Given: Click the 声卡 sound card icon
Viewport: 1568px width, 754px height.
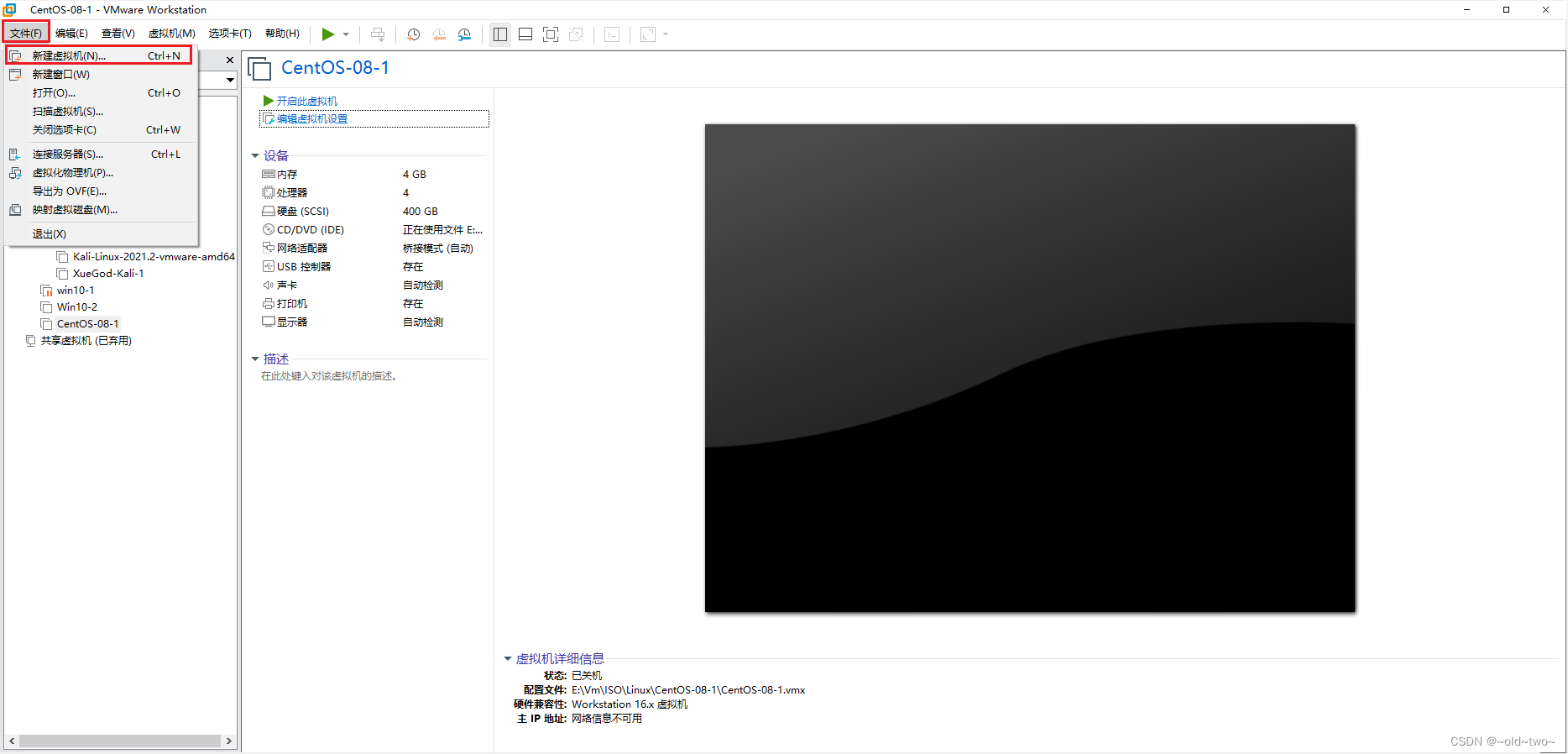Looking at the screenshot, I should [269, 285].
